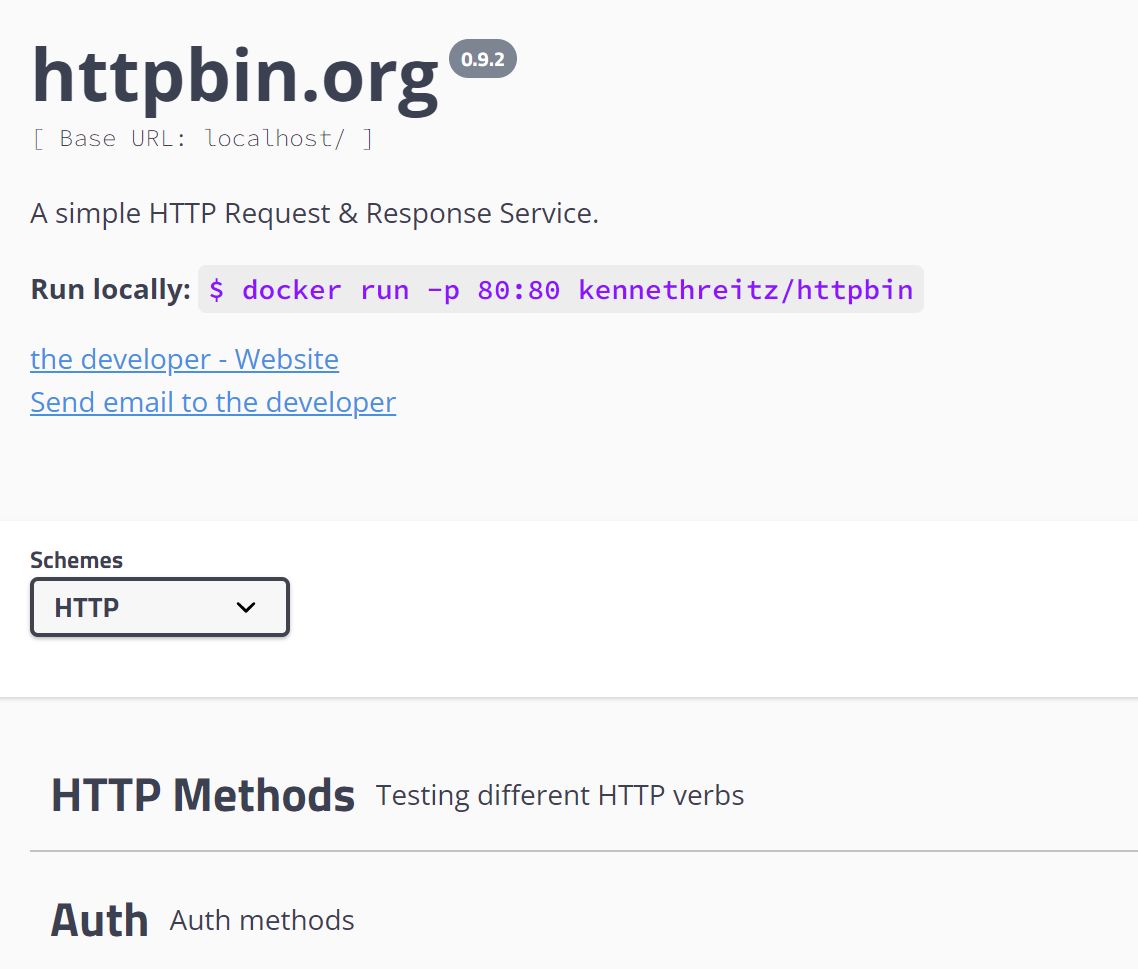This screenshot has height=969, width=1138.
Task: Click the Auth heading title
Action: point(99,920)
